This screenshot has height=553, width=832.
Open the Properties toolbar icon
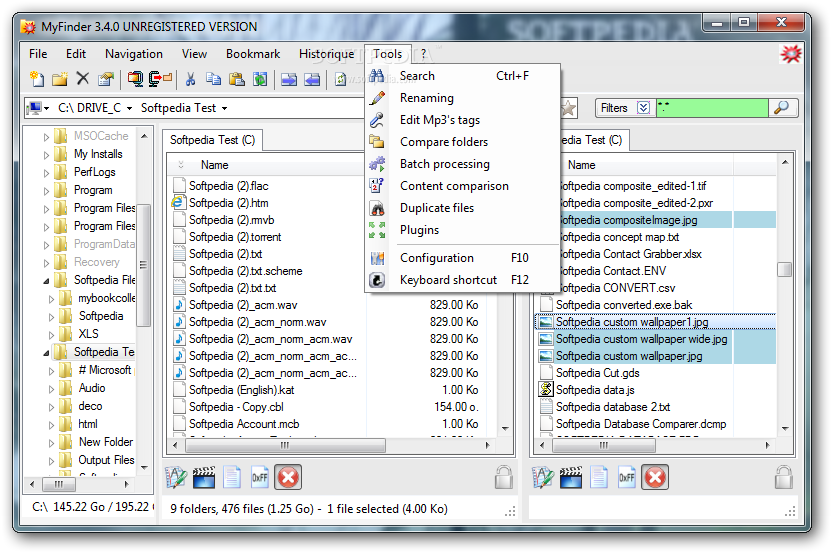pos(106,79)
